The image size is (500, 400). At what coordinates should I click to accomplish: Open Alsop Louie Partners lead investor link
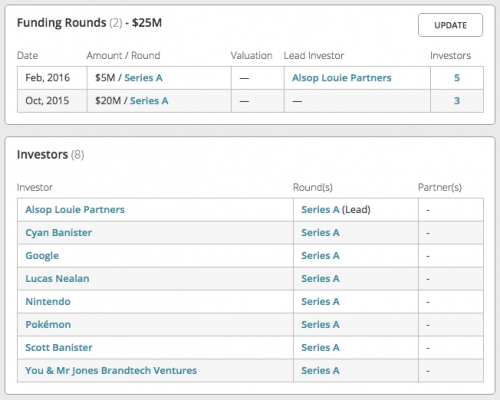342,78
